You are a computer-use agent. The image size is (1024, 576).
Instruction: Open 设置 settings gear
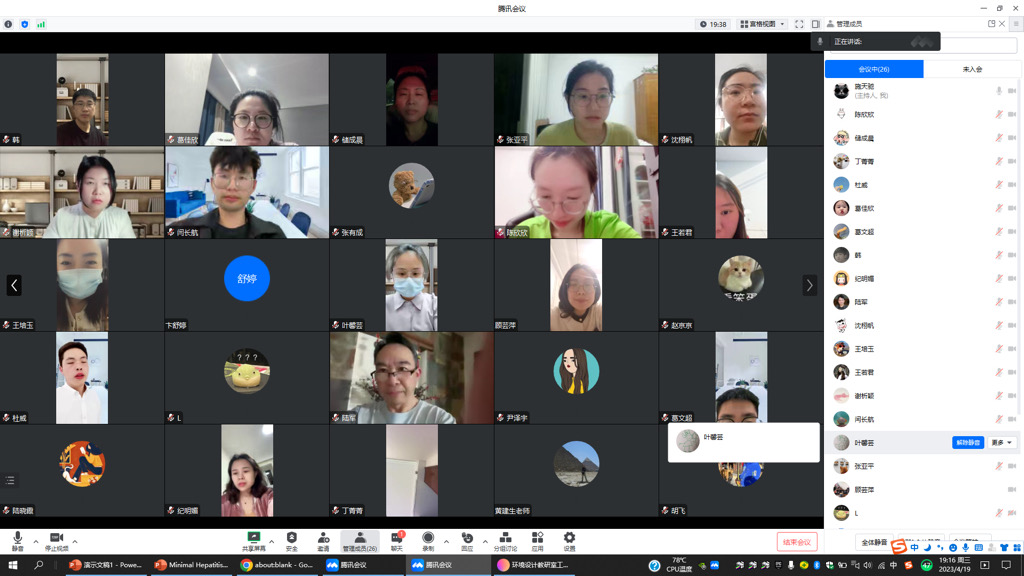pyautogui.click(x=569, y=537)
